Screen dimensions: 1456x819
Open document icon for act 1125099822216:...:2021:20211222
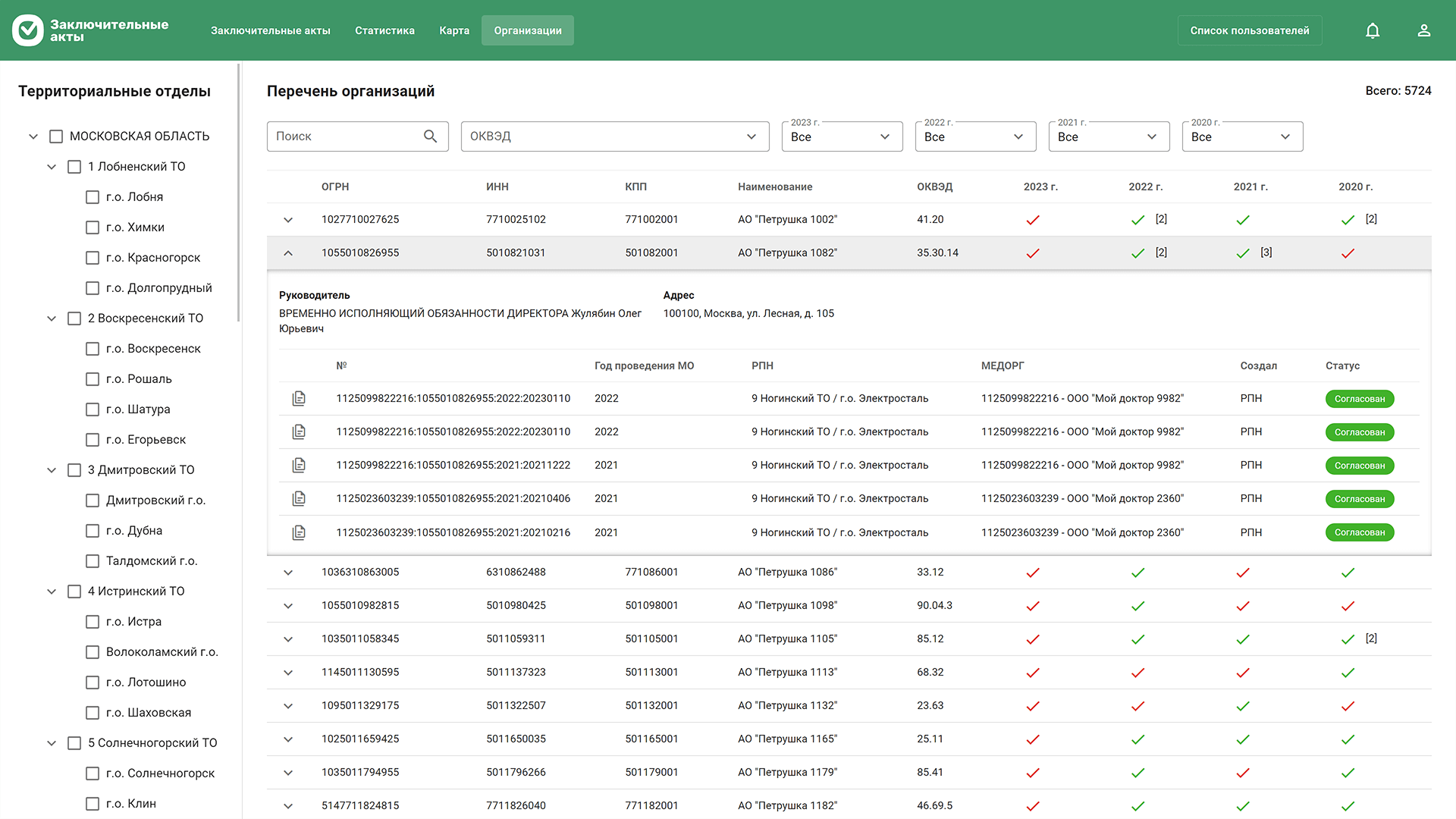(x=299, y=465)
